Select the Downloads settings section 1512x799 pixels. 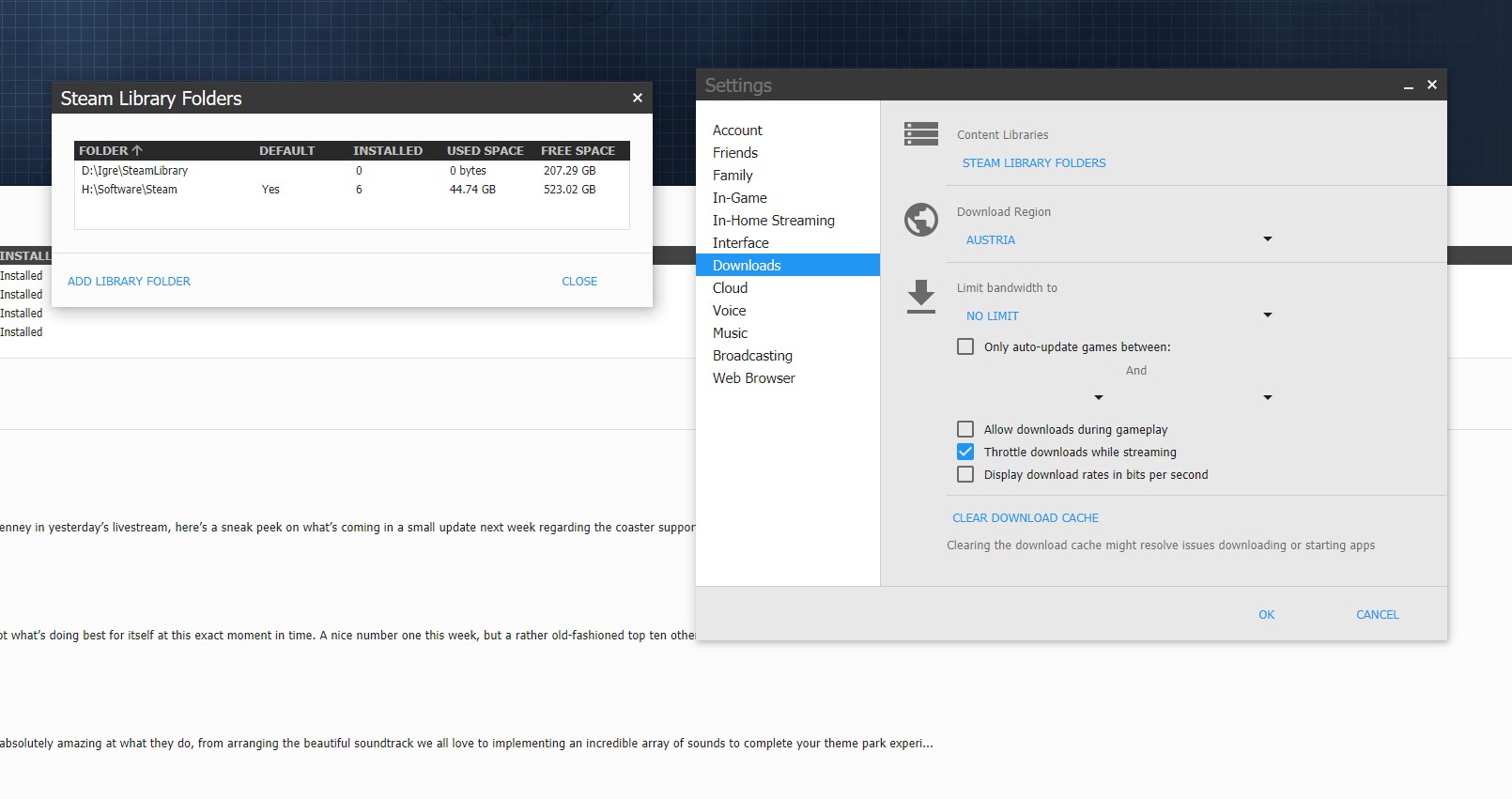[x=787, y=266]
